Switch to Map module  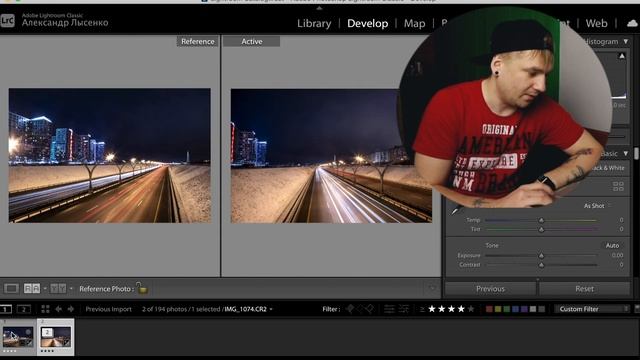[414, 23]
